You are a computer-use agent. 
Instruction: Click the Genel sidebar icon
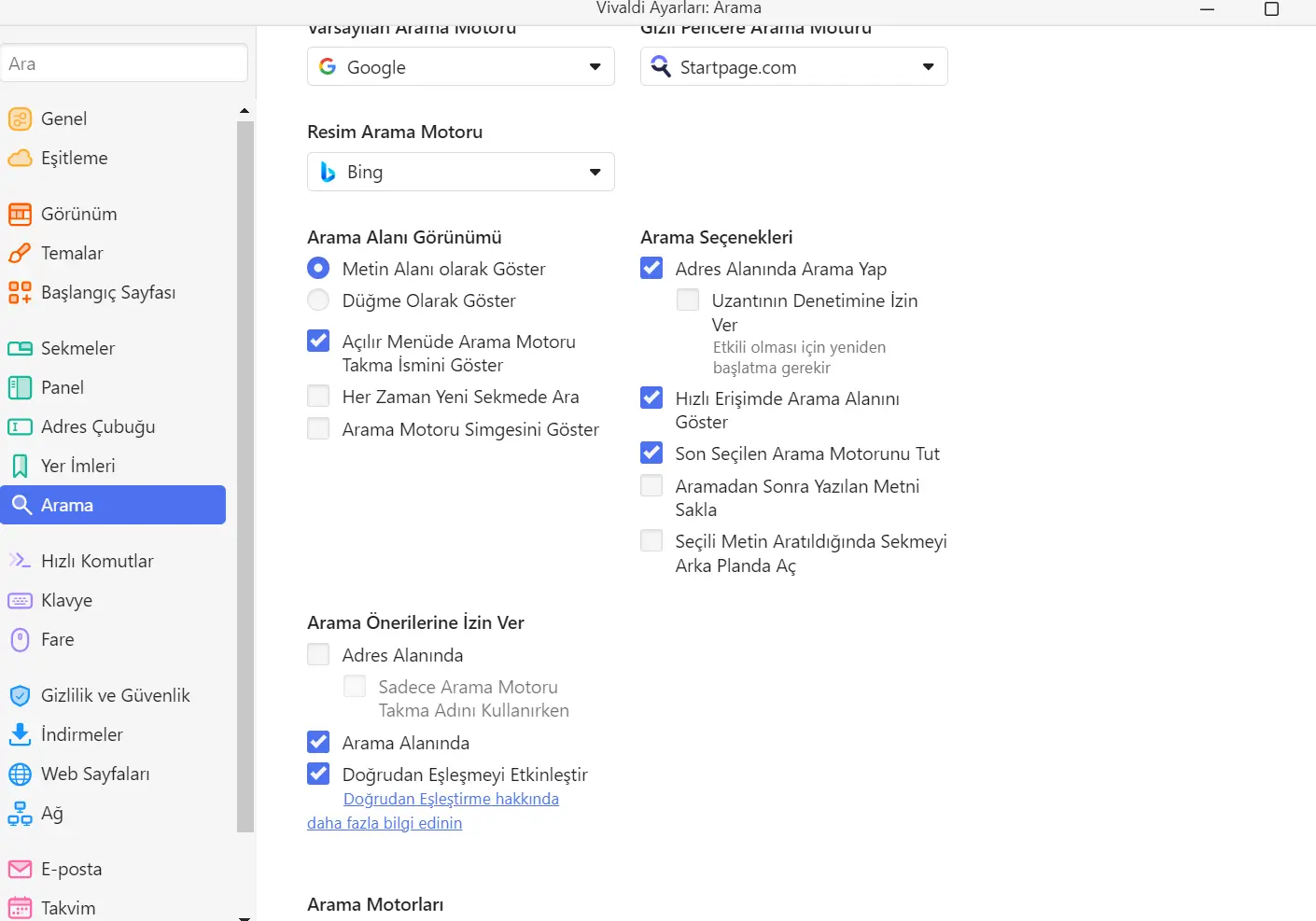click(x=20, y=119)
